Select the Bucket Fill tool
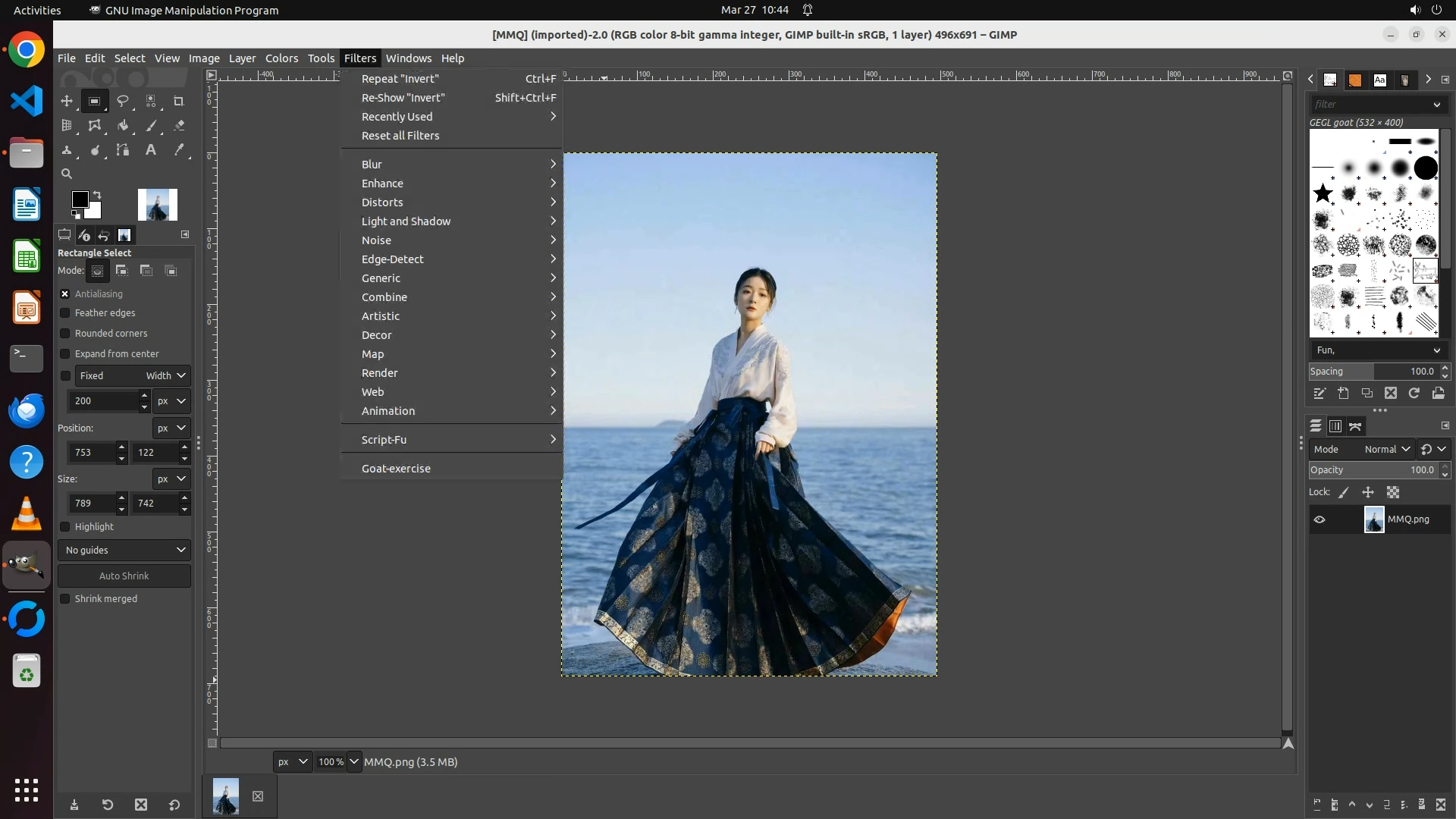The width and height of the screenshot is (1456, 819). click(x=123, y=126)
